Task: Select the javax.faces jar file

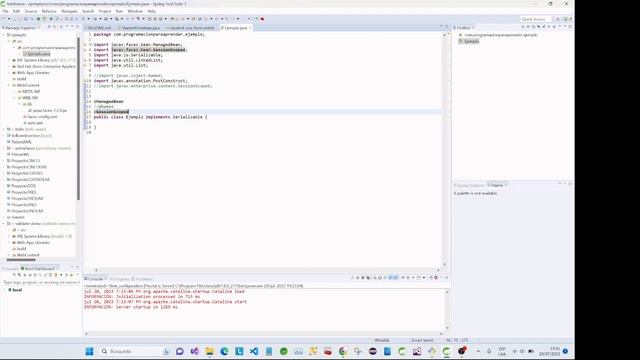Action: 47,111
